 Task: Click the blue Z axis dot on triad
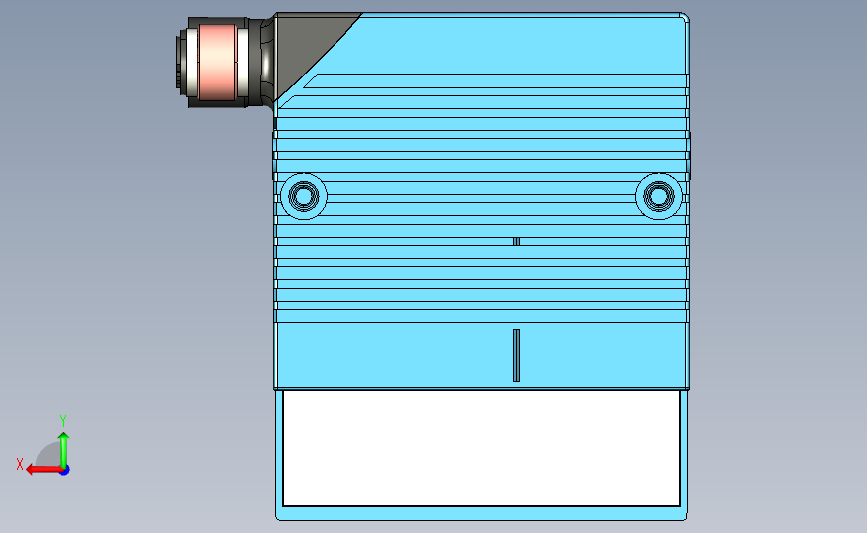tap(65, 471)
